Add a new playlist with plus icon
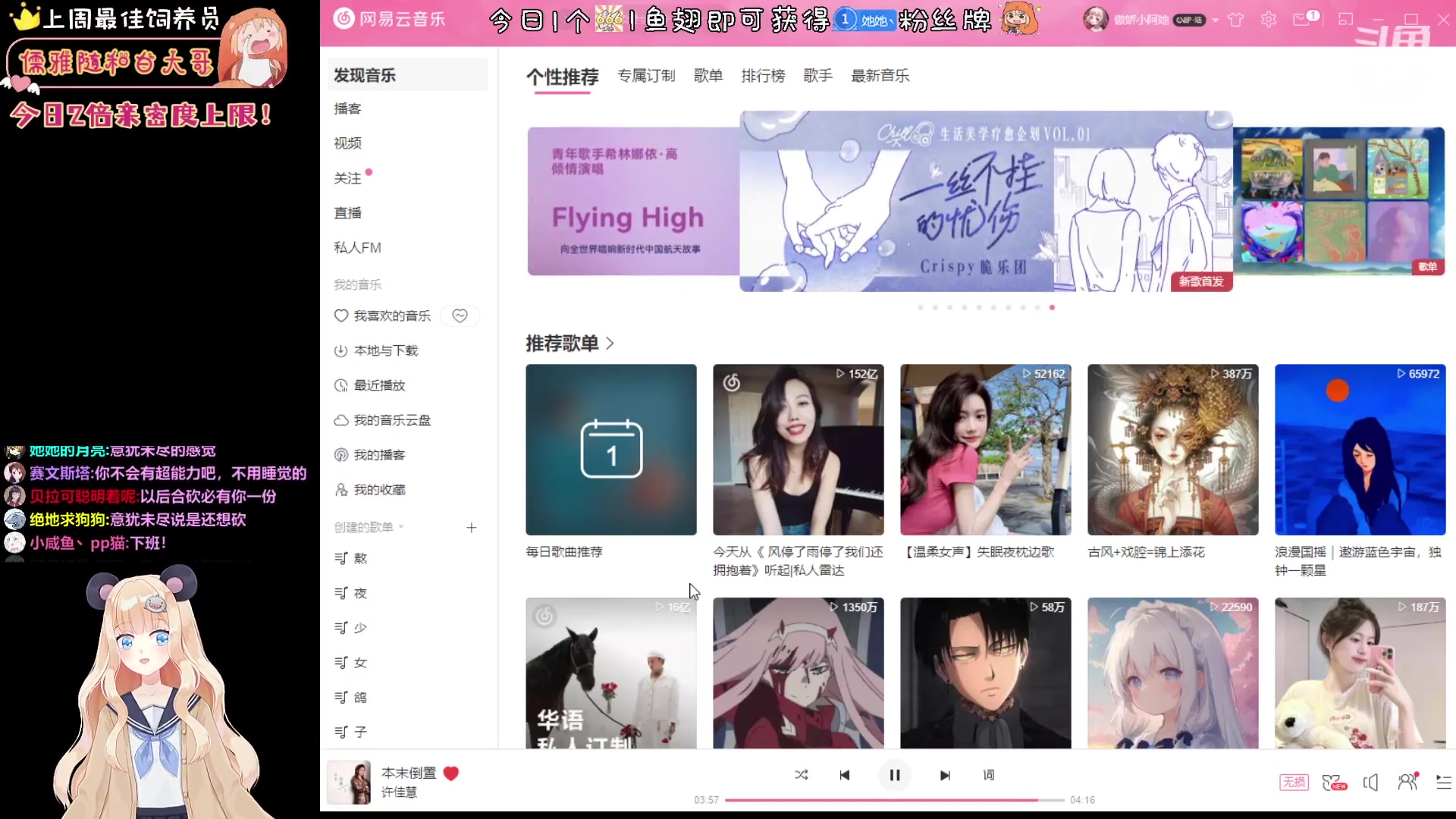Image resolution: width=1456 pixels, height=819 pixels. pyautogui.click(x=471, y=527)
